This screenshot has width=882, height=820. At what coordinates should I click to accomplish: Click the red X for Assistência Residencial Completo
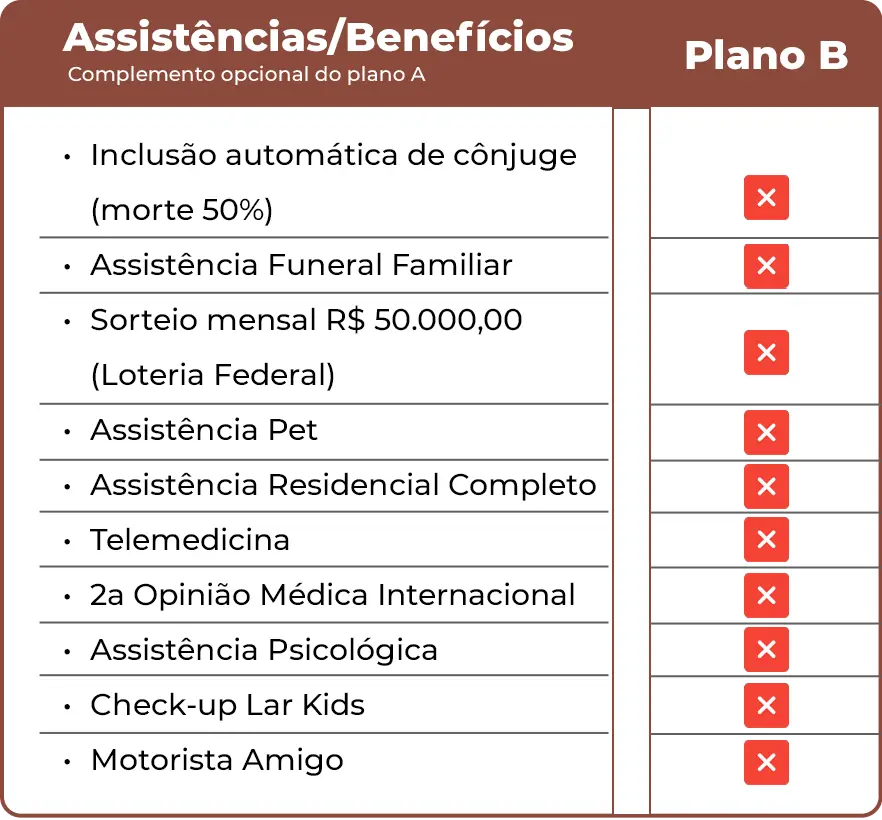click(766, 487)
